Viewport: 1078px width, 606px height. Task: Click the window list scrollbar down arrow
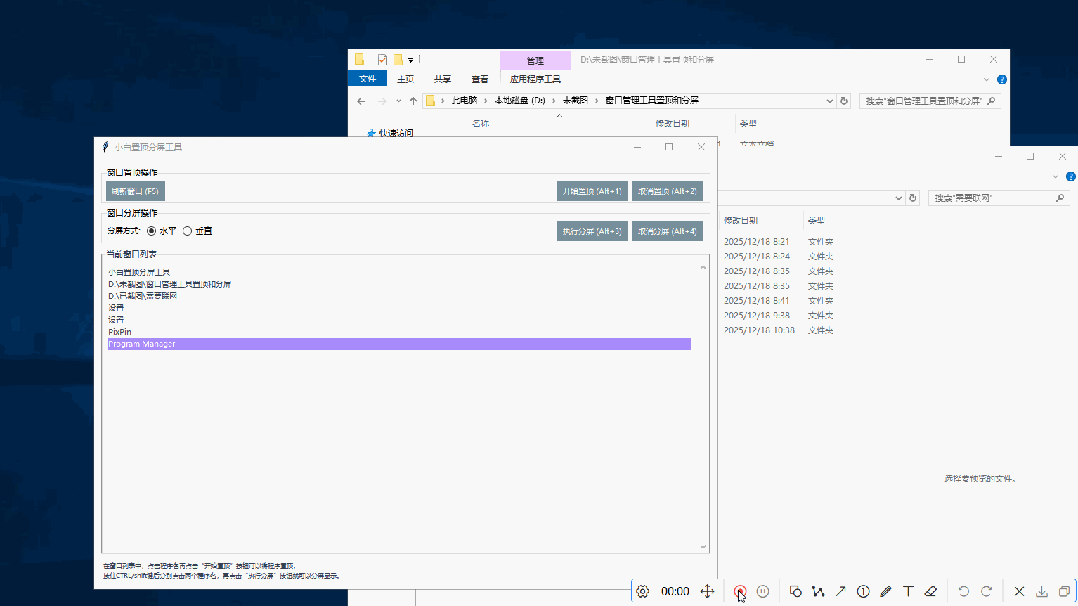pos(703,547)
